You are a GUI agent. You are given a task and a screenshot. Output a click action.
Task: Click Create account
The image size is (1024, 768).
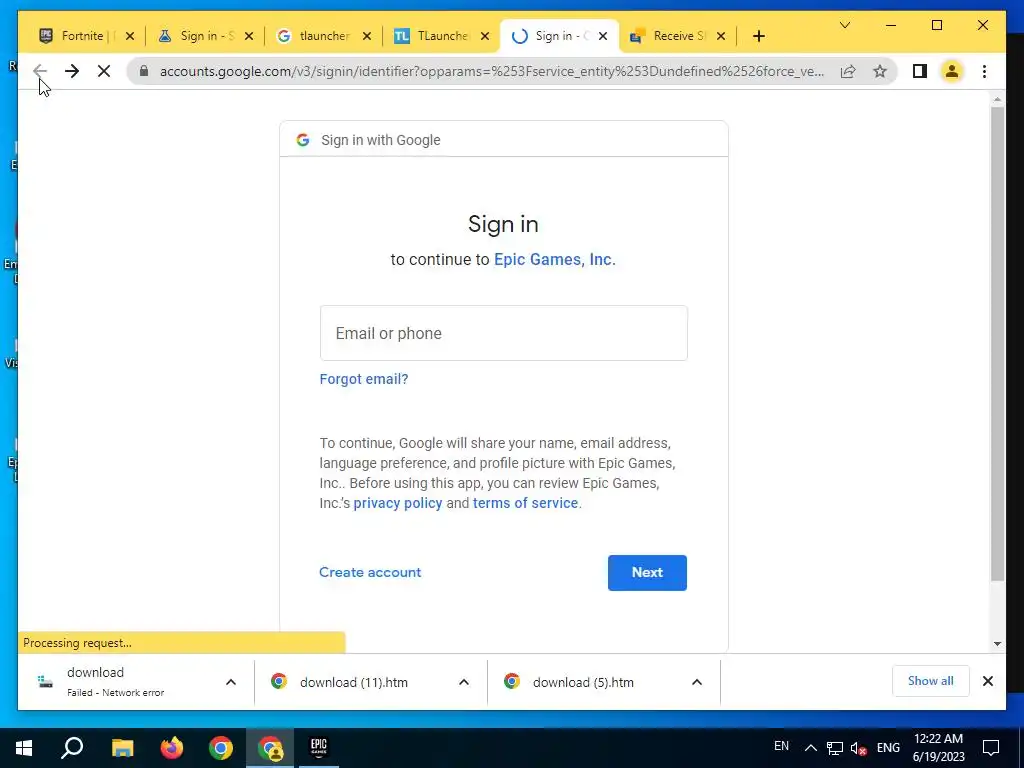[x=370, y=572]
